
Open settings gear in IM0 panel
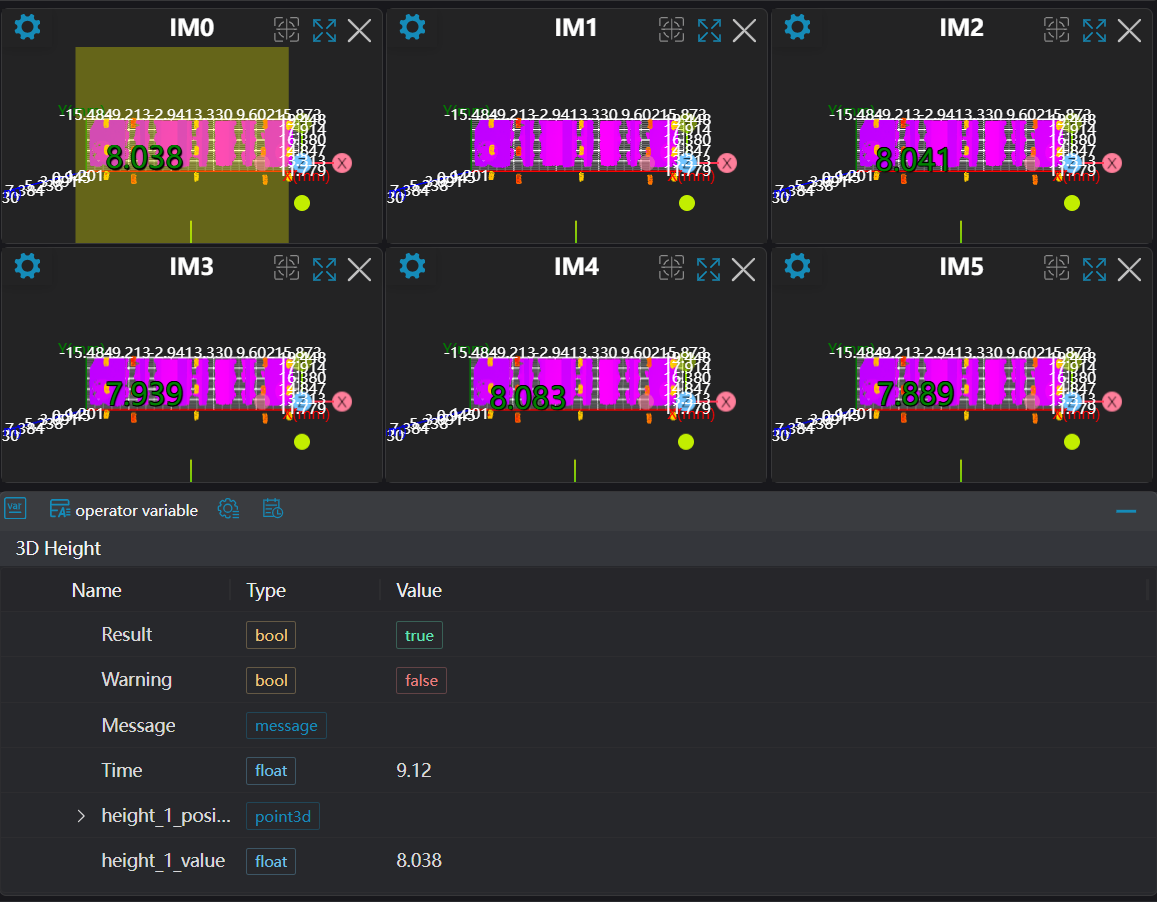click(x=28, y=27)
